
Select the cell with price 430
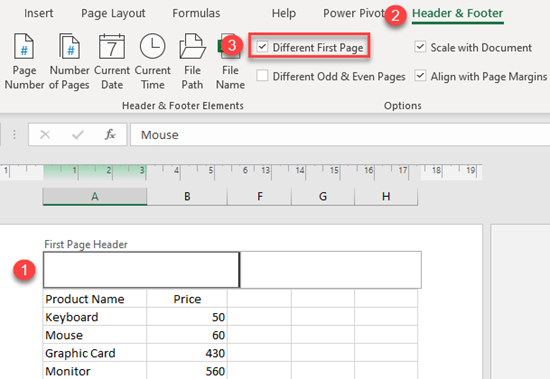point(187,353)
